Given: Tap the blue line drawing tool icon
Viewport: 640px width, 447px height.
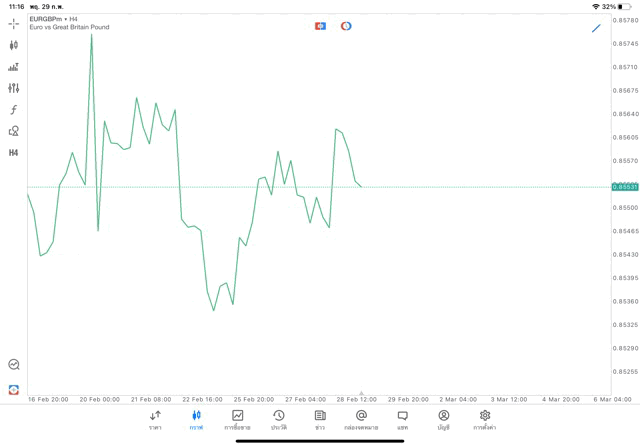Looking at the screenshot, I should pos(596,28).
